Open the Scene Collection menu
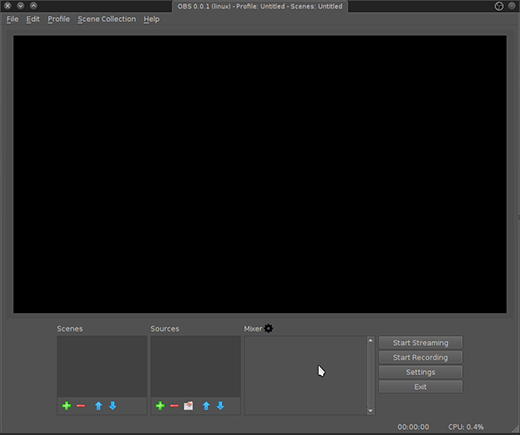Screen dimensions: 520x435 pos(107,19)
